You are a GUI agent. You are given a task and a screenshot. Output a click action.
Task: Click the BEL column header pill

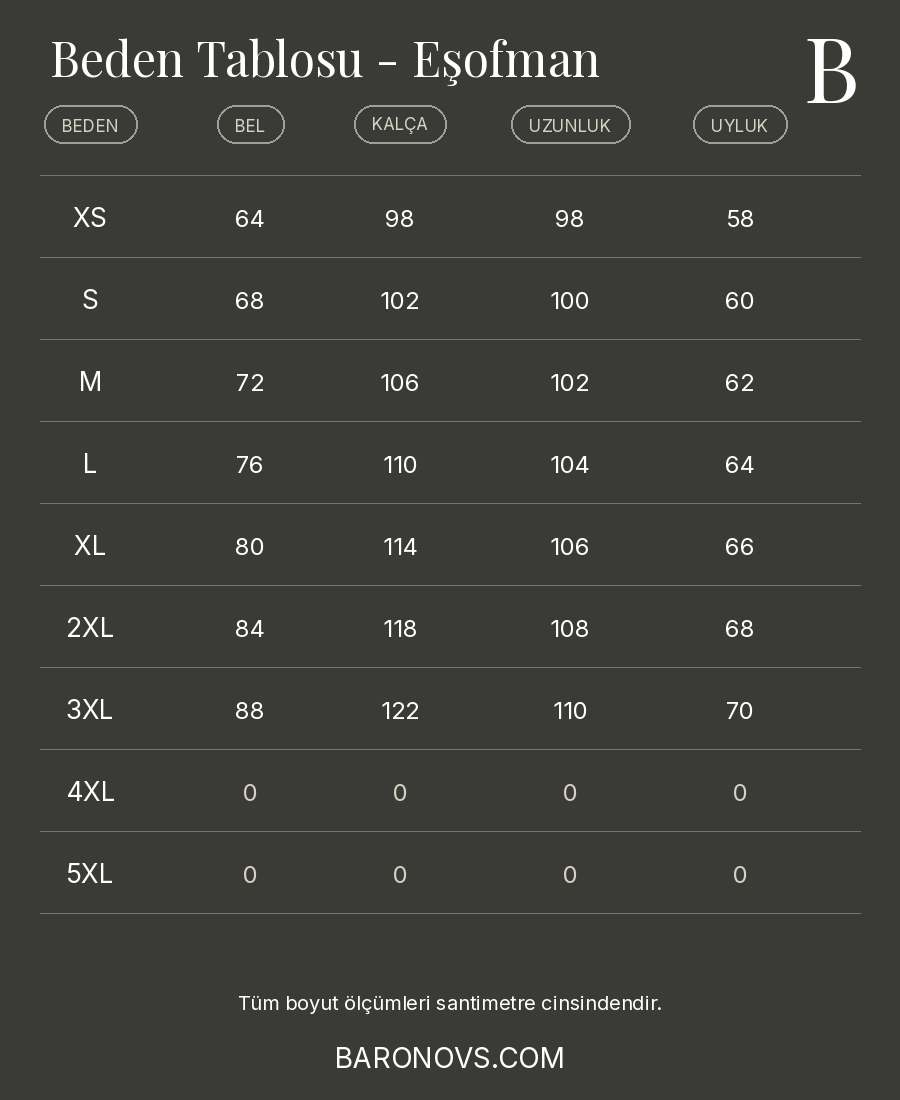pos(250,125)
